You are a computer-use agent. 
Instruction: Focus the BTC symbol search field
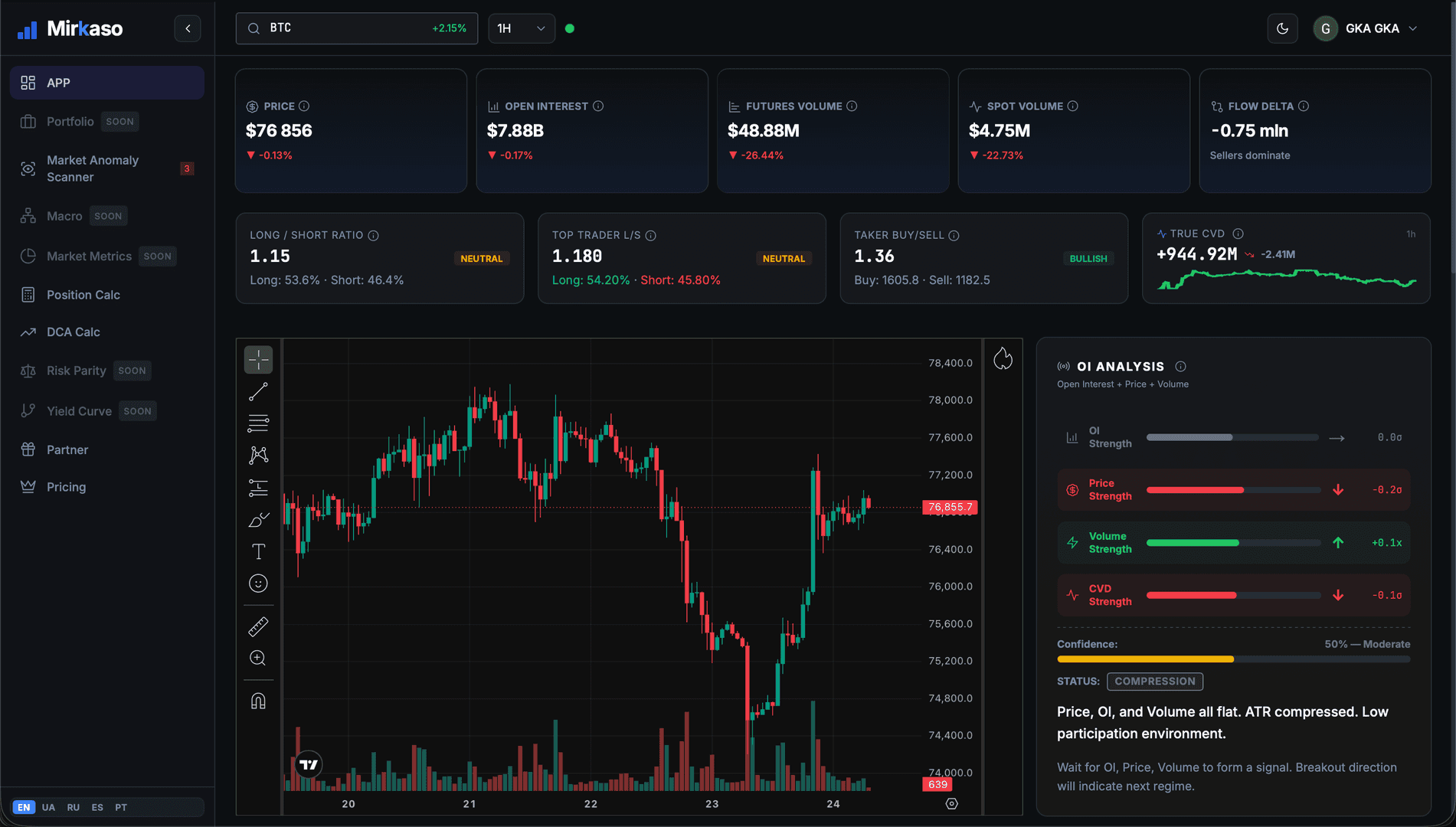pos(357,28)
